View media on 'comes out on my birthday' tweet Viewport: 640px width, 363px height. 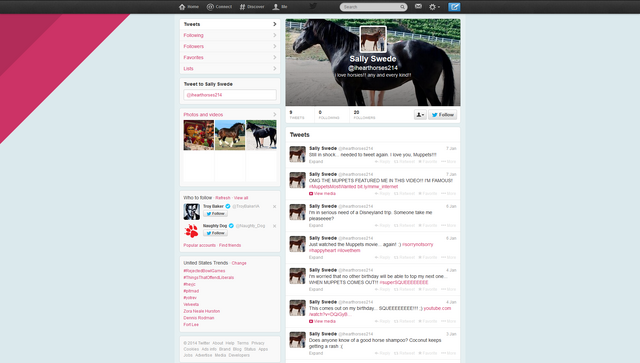(x=322, y=321)
